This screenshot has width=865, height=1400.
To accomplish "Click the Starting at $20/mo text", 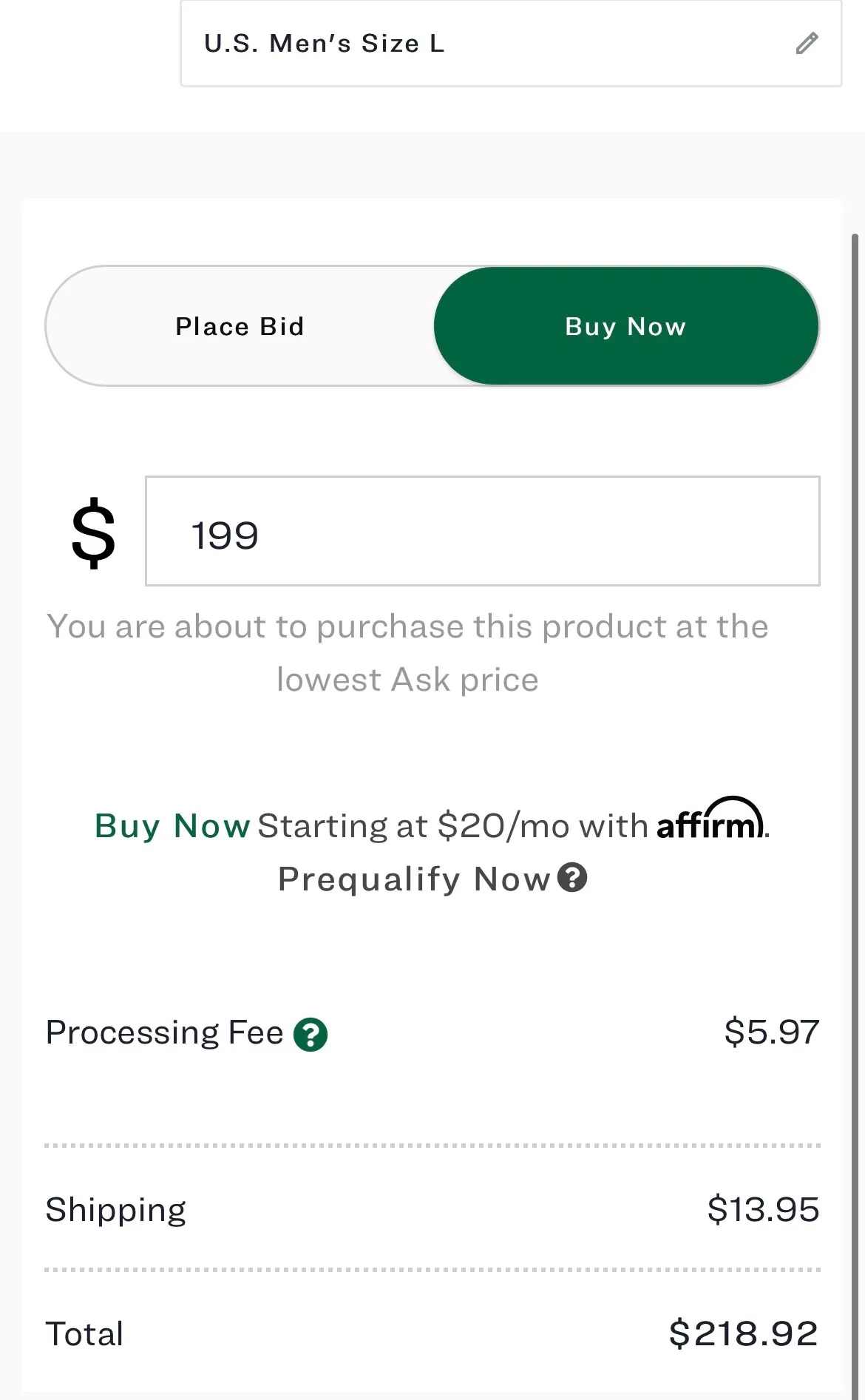I will (452, 826).
